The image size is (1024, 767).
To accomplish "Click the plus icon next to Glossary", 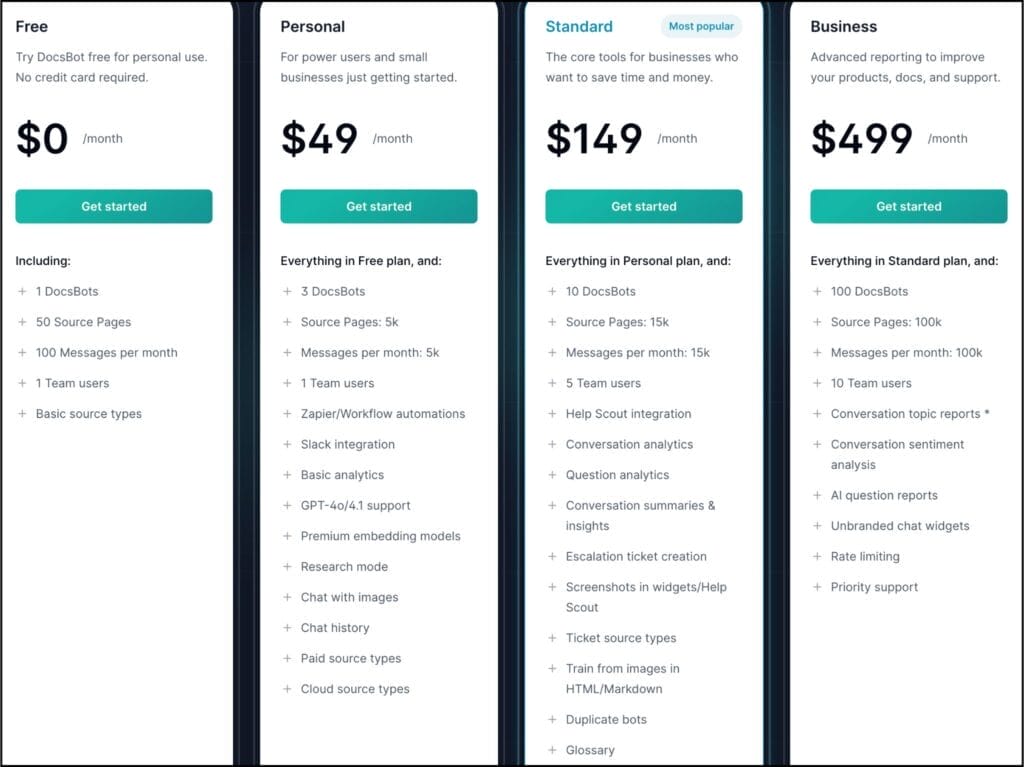I will tap(552, 750).
